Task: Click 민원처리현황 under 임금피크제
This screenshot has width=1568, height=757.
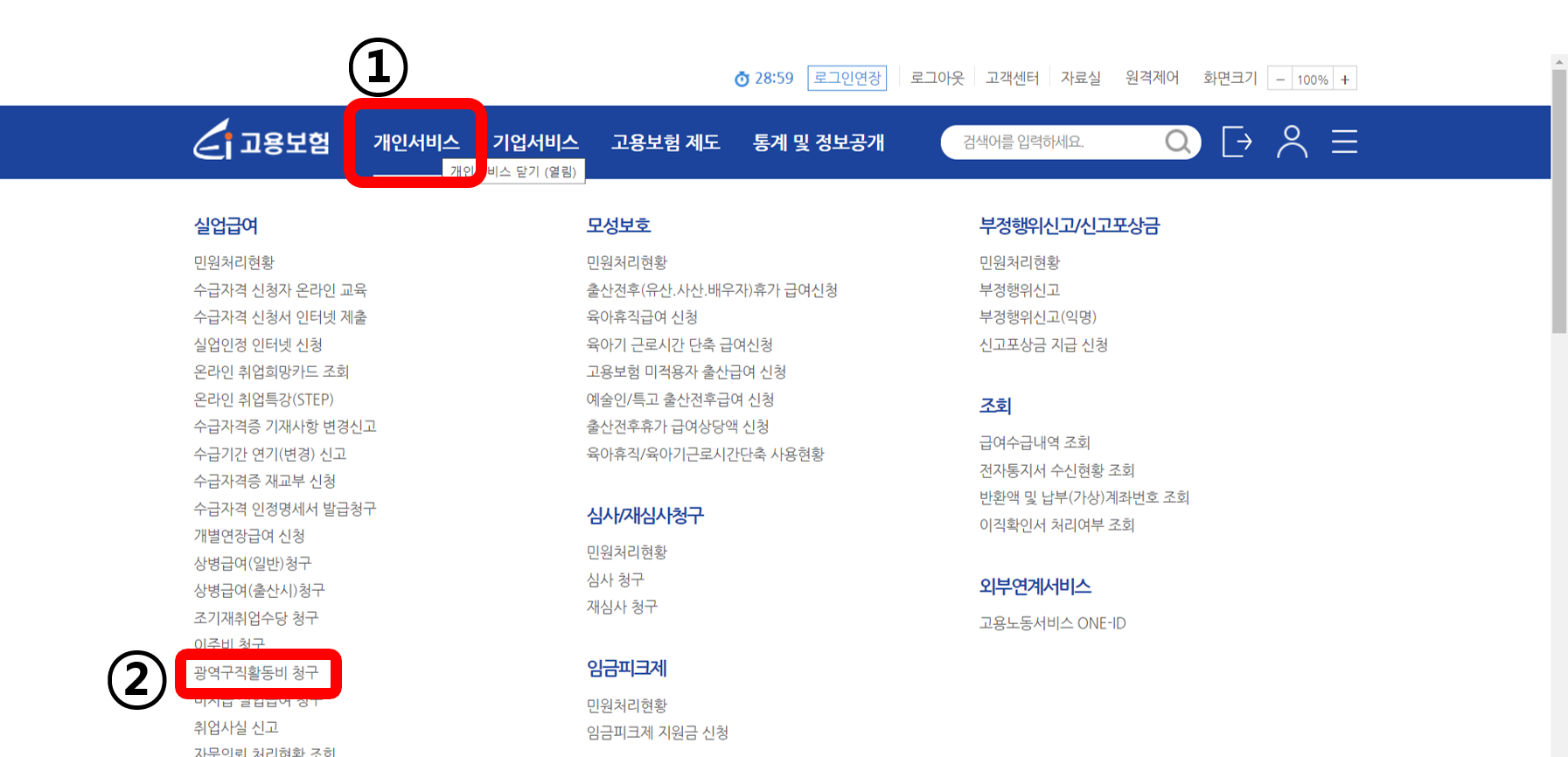Action: tap(626, 705)
